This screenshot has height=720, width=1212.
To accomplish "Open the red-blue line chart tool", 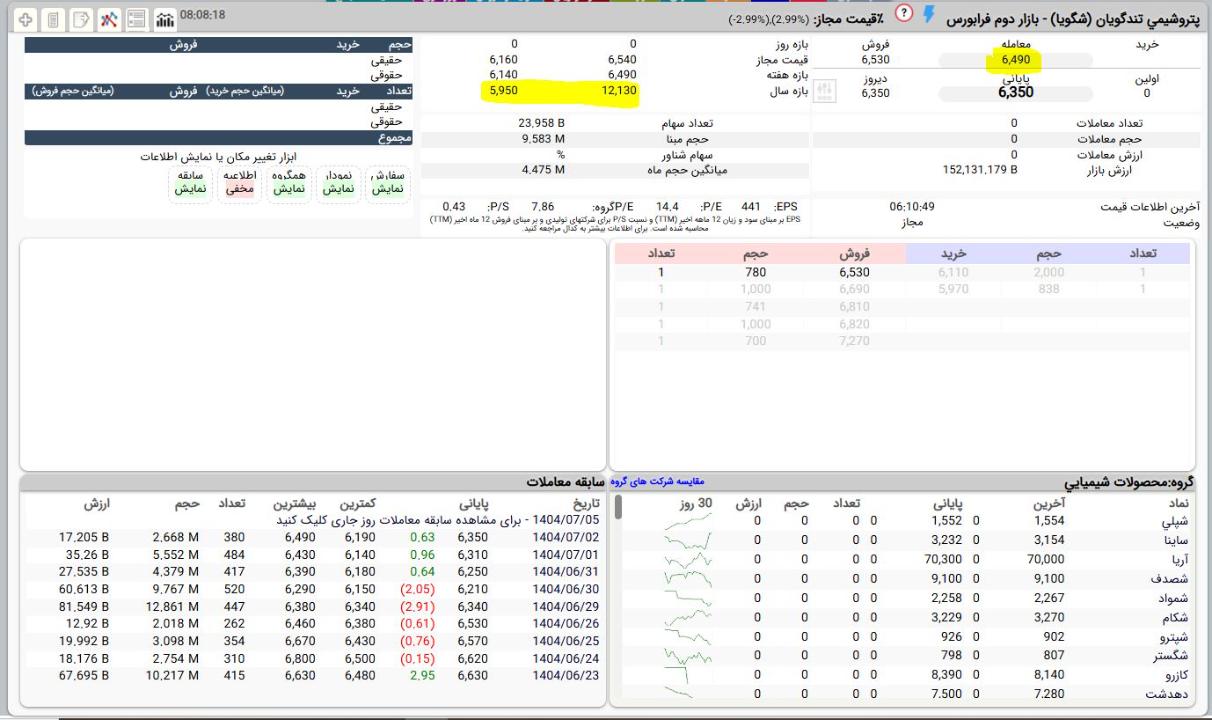I will (x=109, y=19).
